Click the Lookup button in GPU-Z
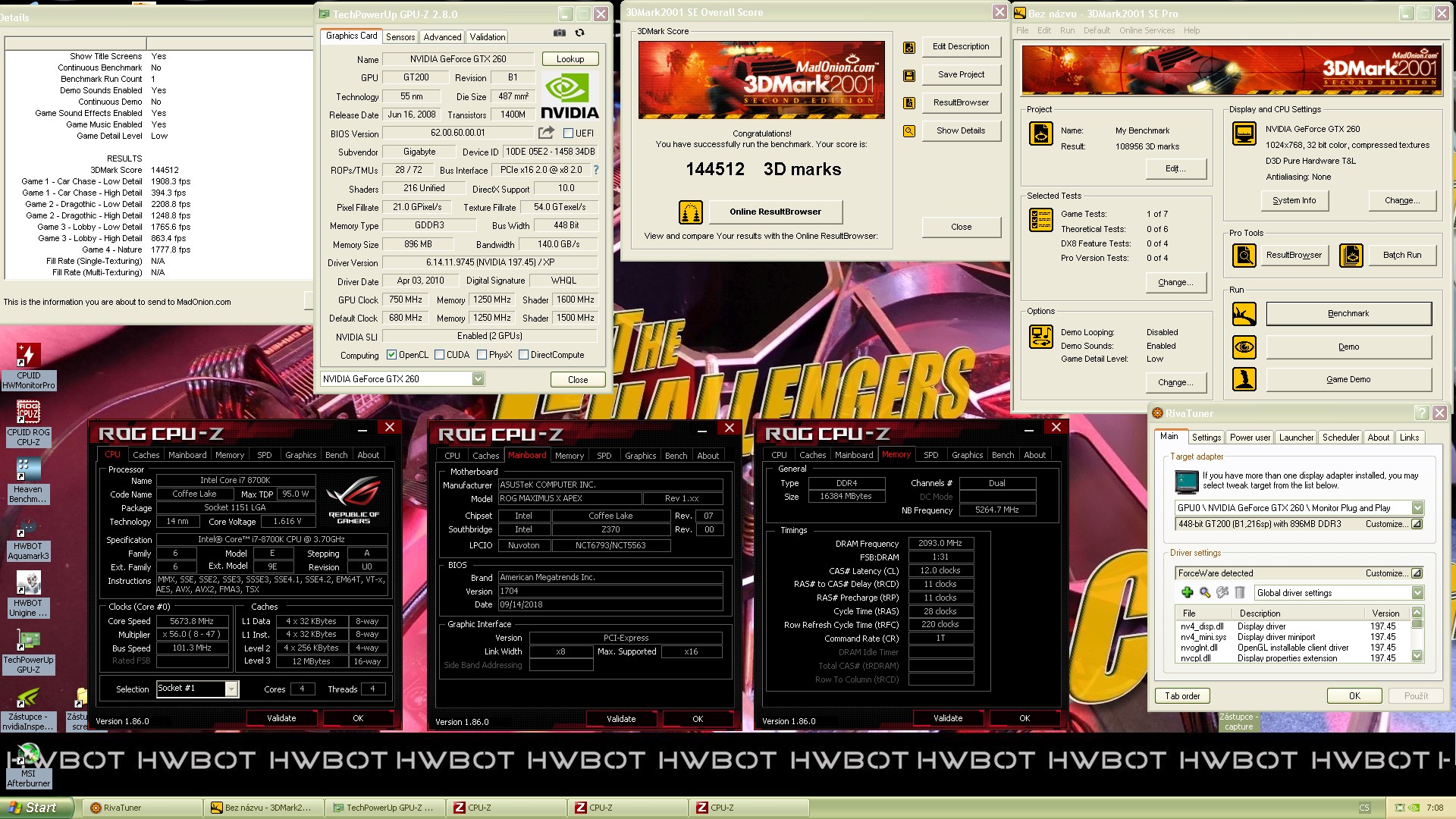 [570, 59]
